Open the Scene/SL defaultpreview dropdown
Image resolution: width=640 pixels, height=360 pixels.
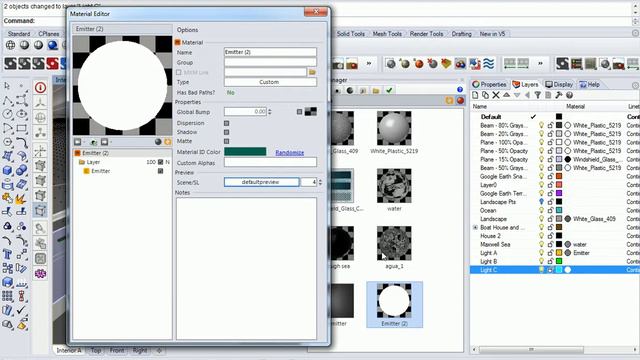[x=262, y=182]
